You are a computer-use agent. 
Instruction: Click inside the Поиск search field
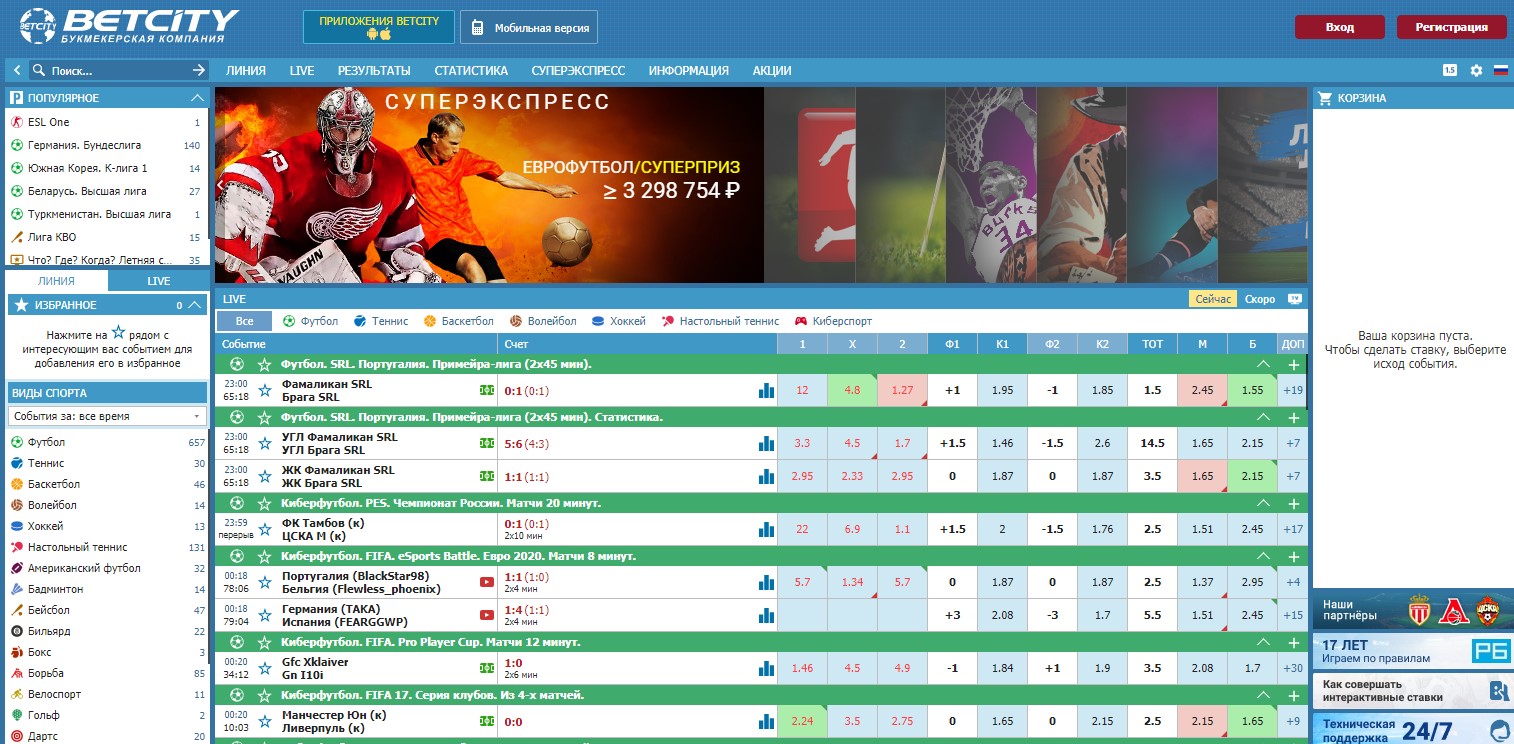[100, 70]
